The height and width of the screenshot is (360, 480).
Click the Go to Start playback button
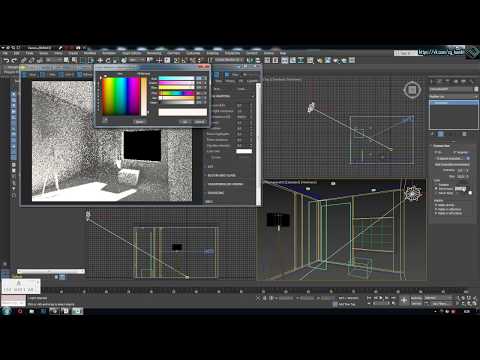[x=369, y=298]
